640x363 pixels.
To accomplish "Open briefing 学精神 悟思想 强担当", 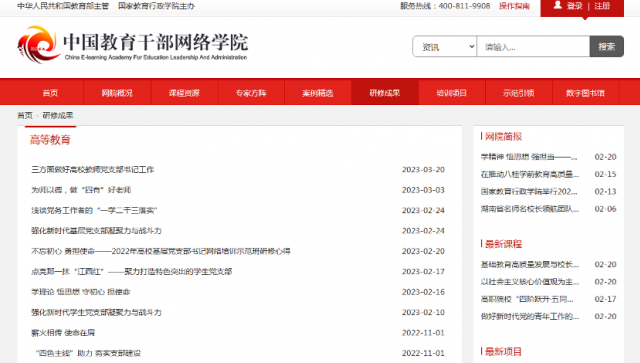I will (x=529, y=157).
